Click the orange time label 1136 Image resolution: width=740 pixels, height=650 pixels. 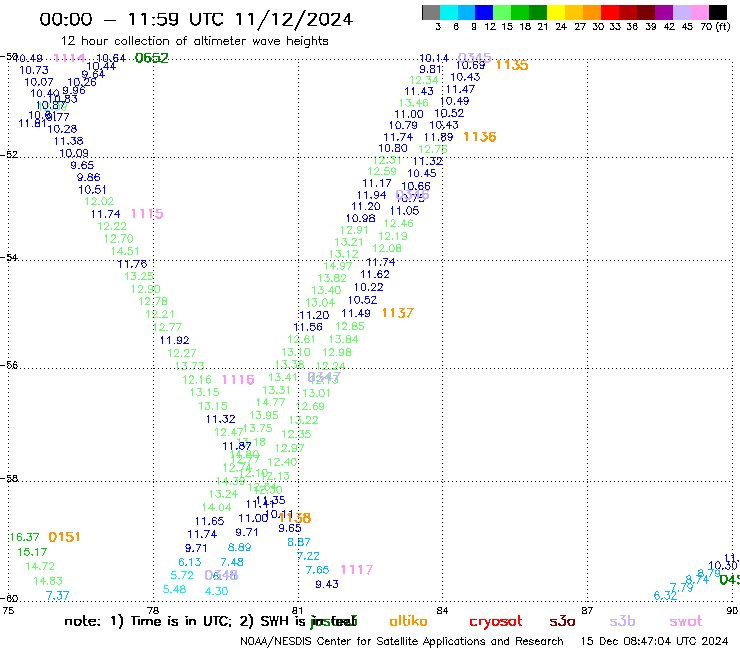pyautogui.click(x=480, y=137)
